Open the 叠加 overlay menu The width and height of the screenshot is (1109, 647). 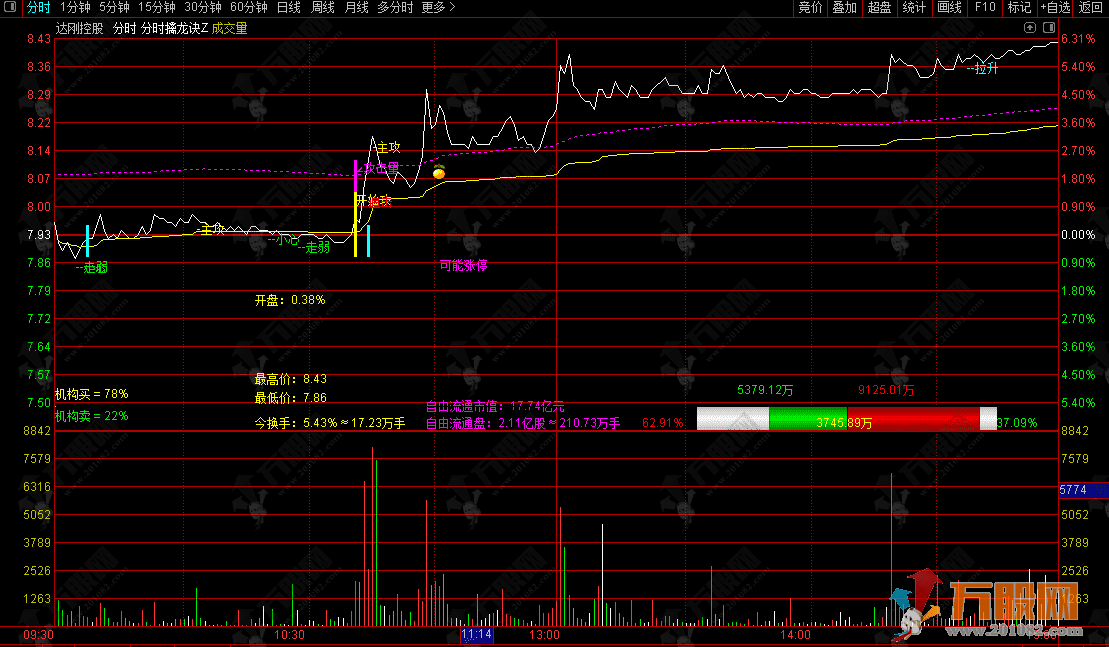coord(844,8)
